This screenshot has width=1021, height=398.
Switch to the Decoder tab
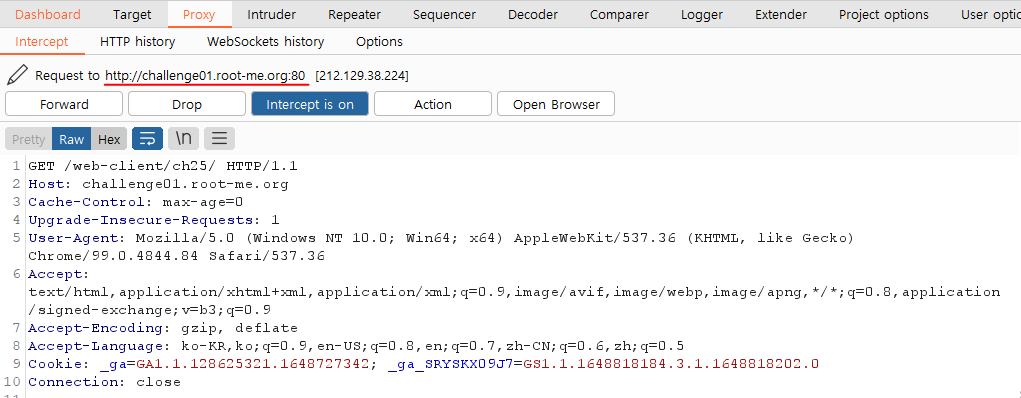533,14
